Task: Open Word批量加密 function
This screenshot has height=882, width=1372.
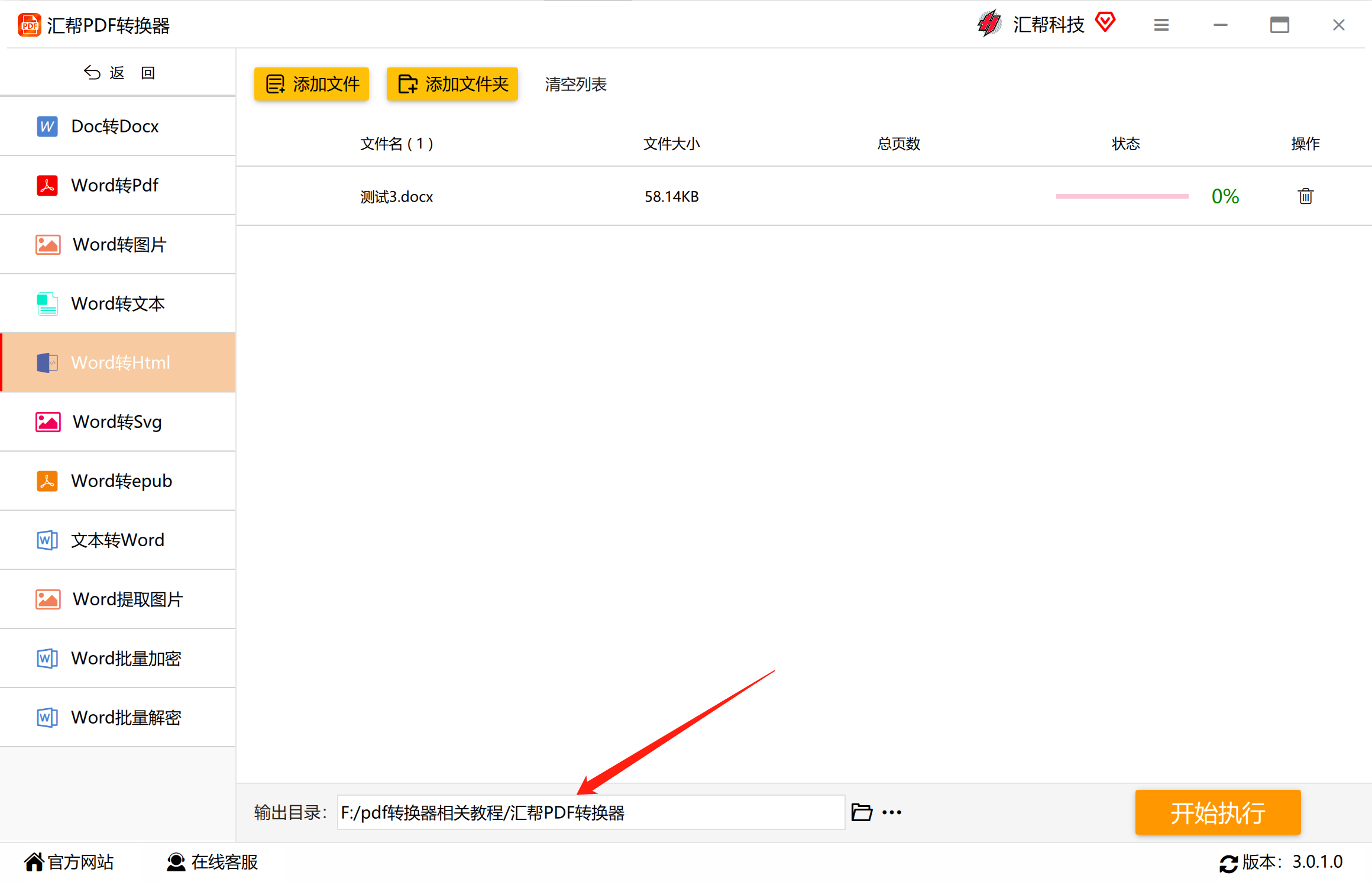Action: click(x=118, y=659)
